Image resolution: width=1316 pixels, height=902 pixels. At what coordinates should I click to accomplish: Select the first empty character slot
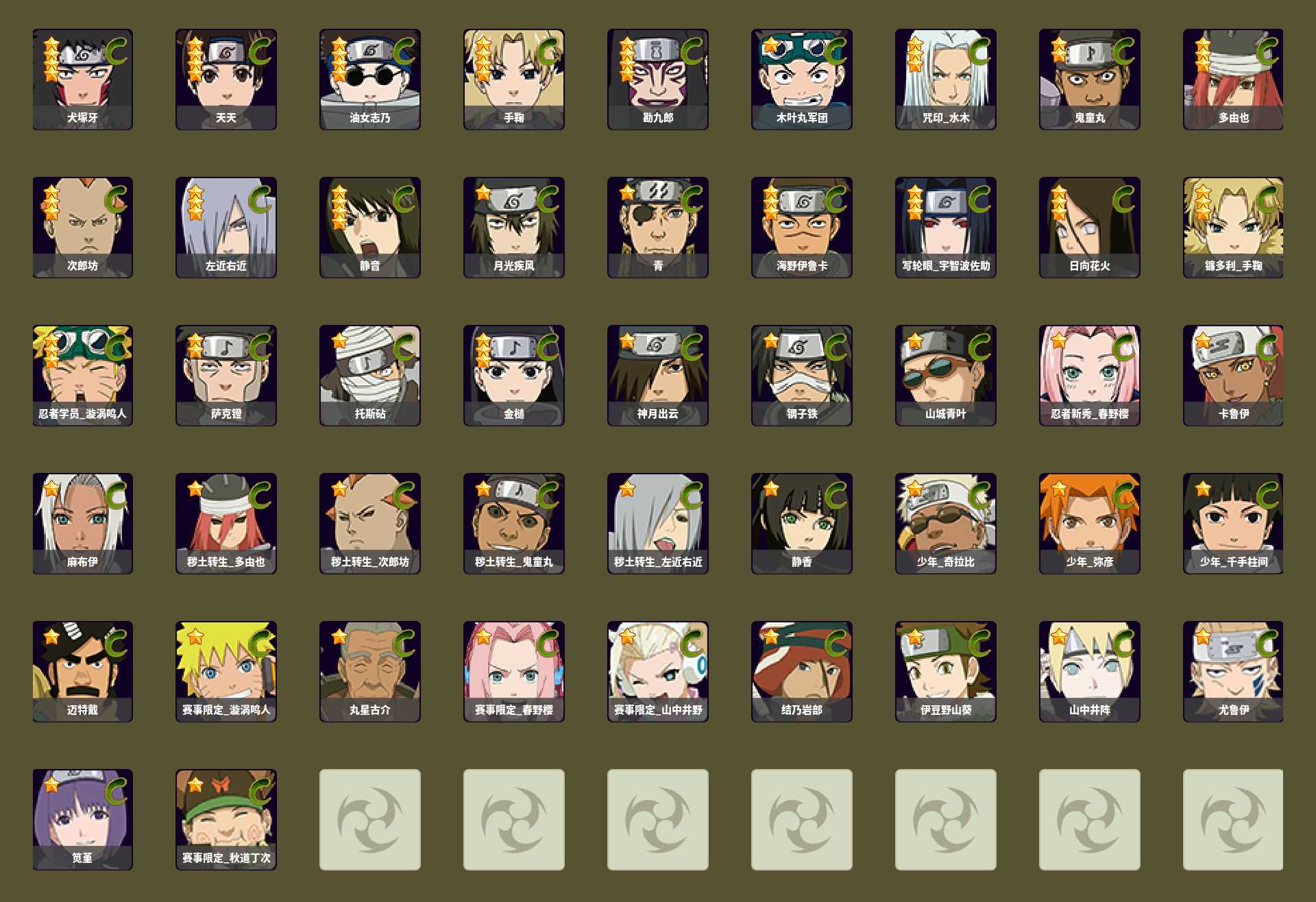pos(370,820)
